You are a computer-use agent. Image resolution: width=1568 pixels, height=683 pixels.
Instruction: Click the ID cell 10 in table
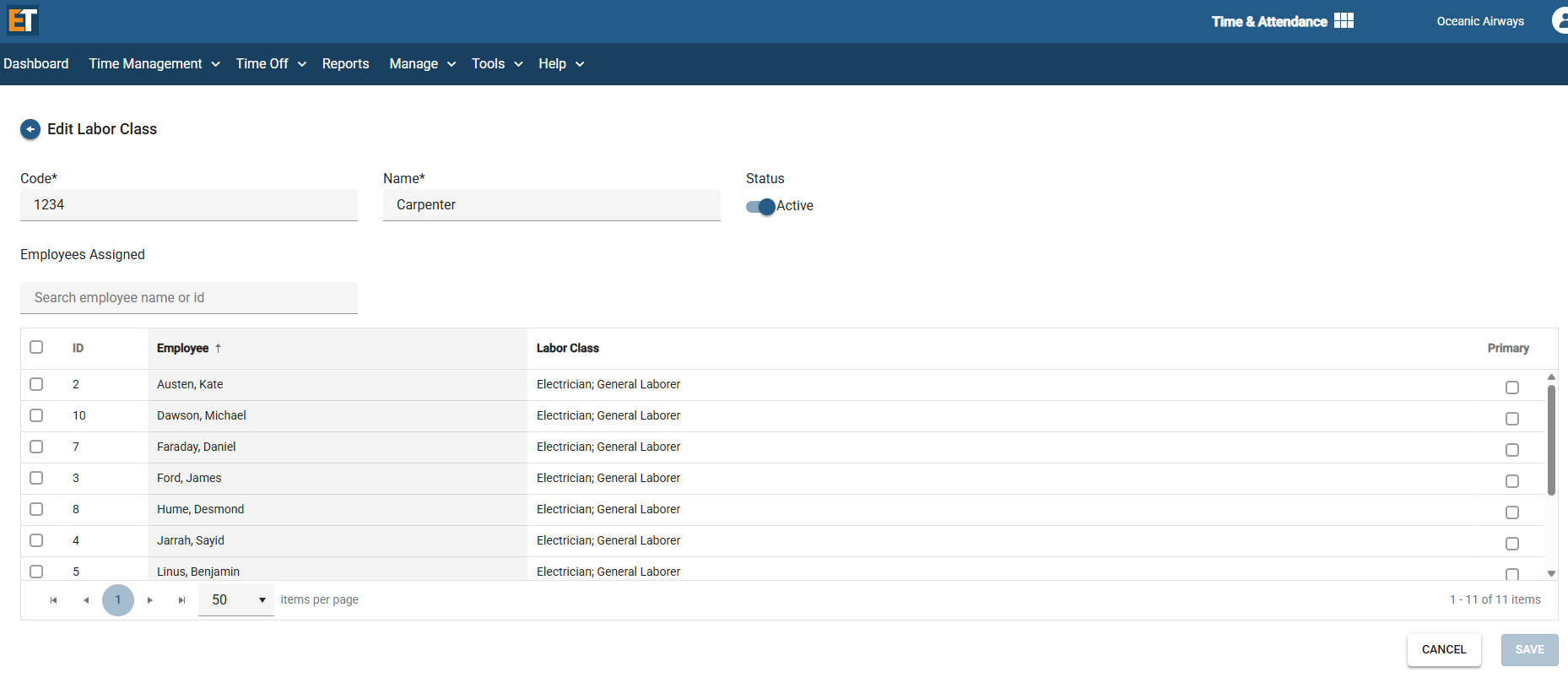click(79, 415)
